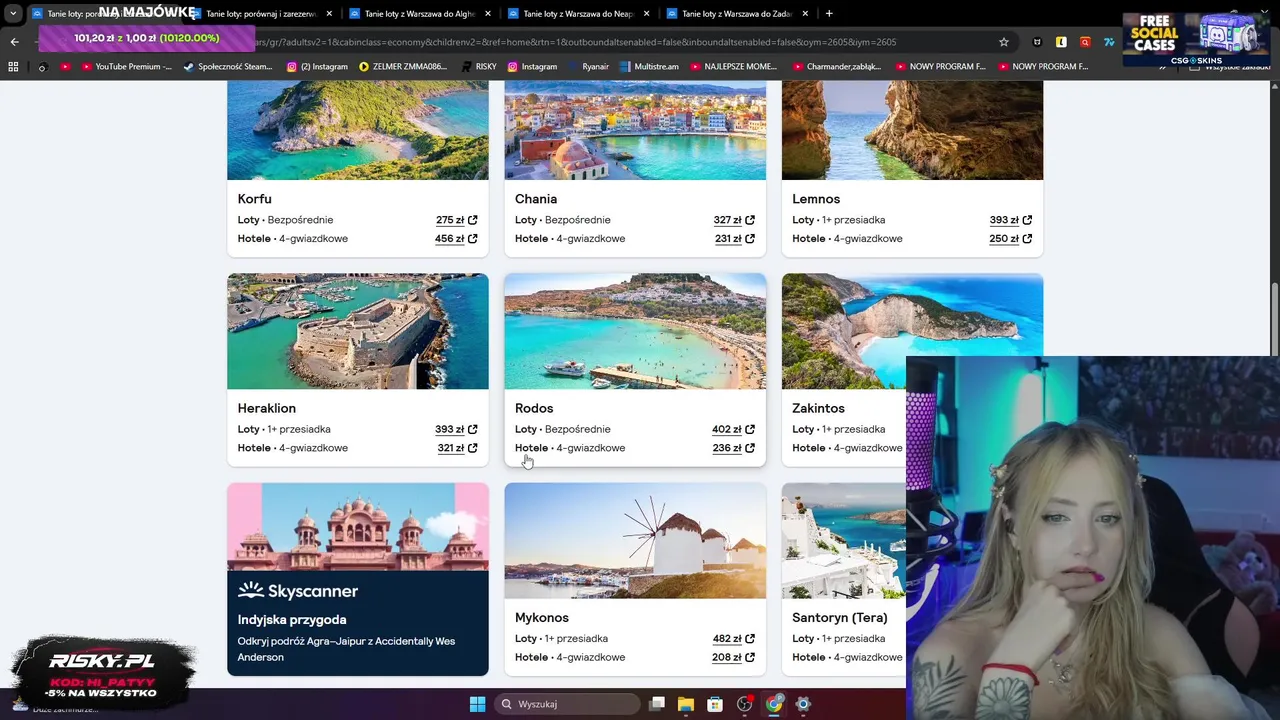Image resolution: width=1280 pixels, height=720 pixels.
Task: Open Lemnos hotels external link icon
Action: point(1027,239)
